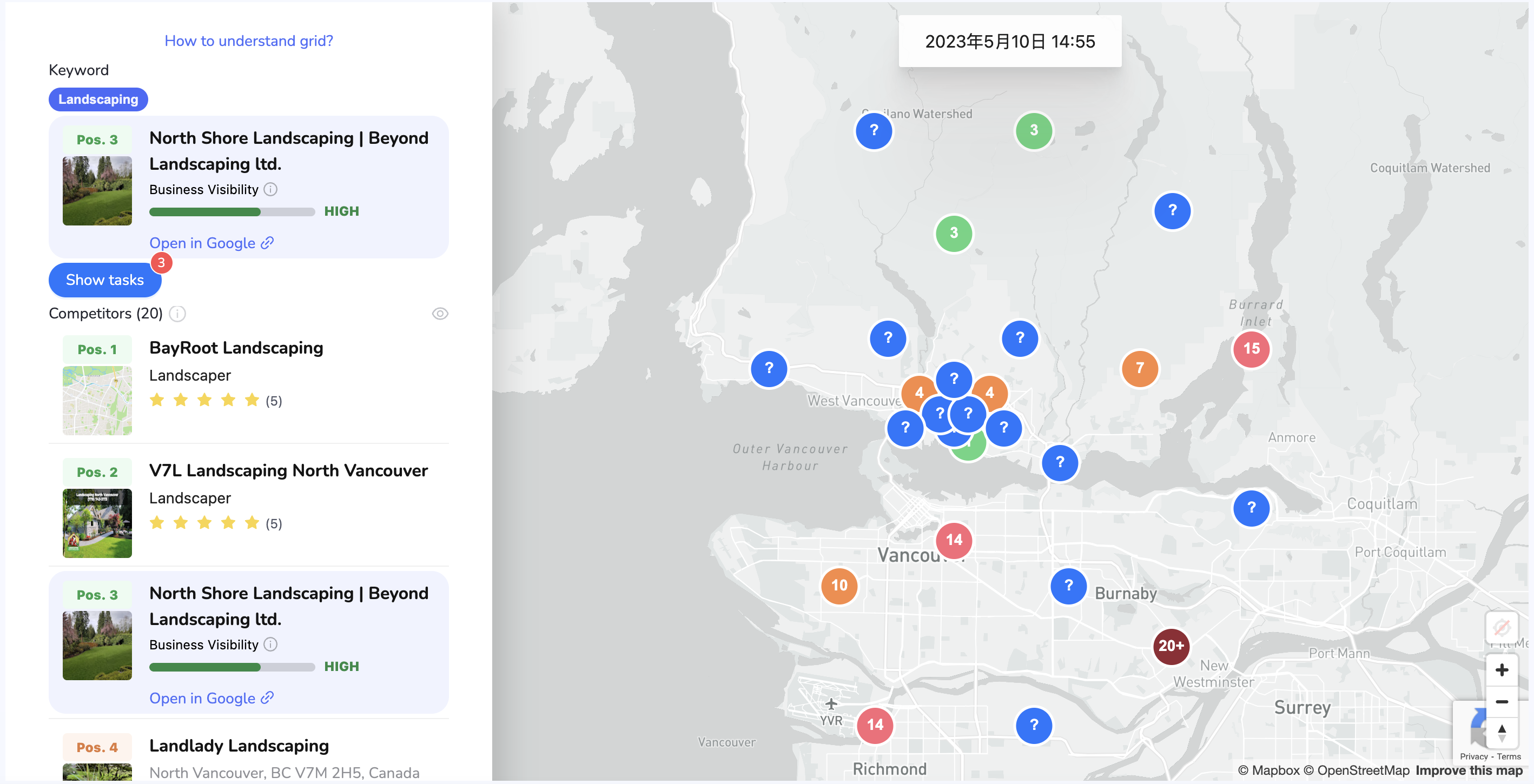Viewport: 1534px width, 784px height.
Task: Click the date stamp 2023年5月10日 14:55
Action: coord(1010,42)
